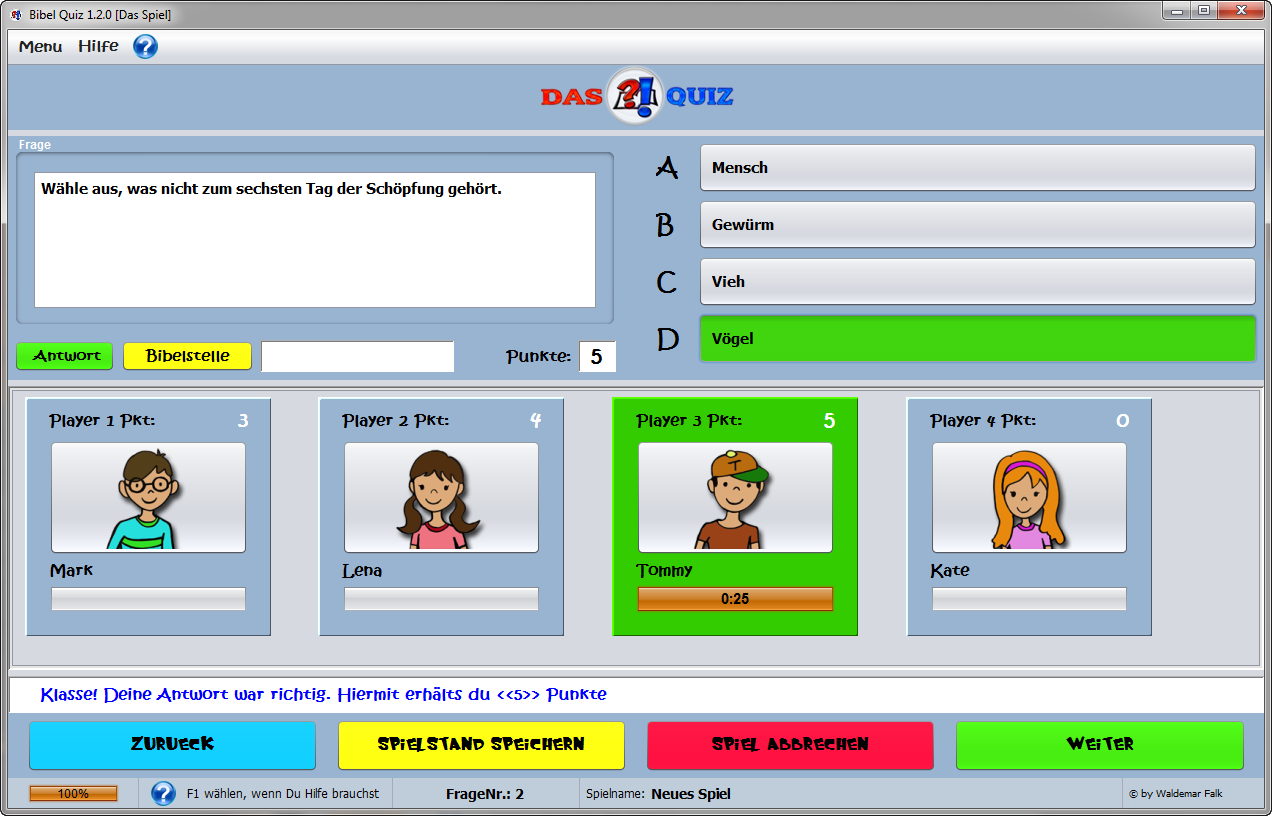The height and width of the screenshot is (816, 1272).
Task: Click Tommy's avatar picture
Action: point(735,497)
